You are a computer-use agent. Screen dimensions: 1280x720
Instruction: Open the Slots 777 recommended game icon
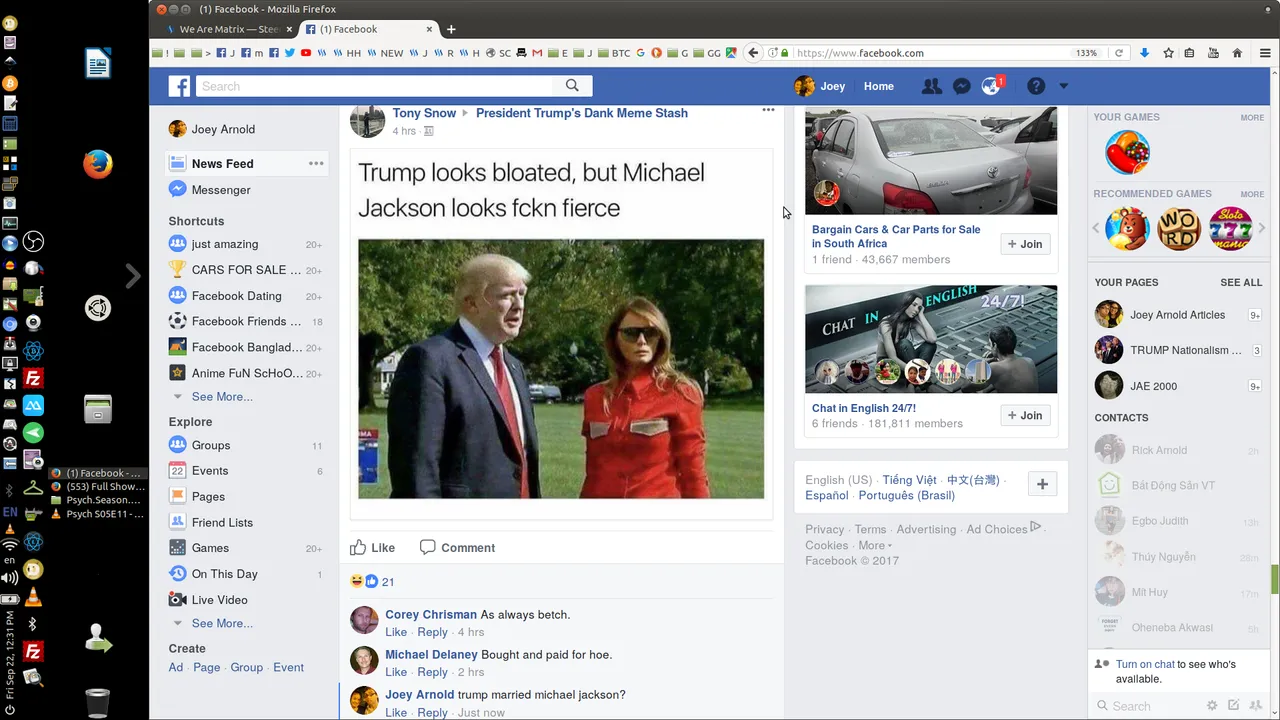pyautogui.click(x=1230, y=229)
